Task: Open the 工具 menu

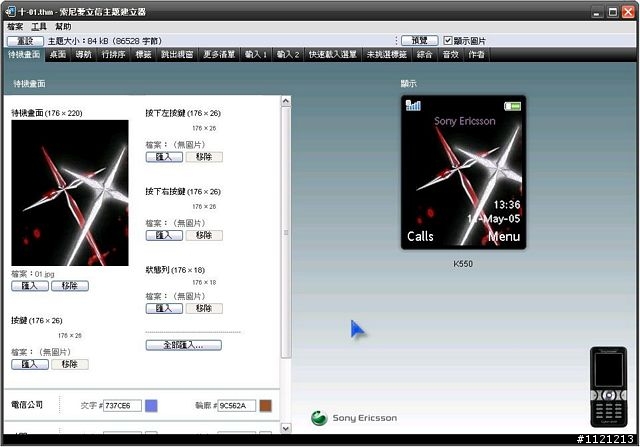Action: tap(39, 27)
